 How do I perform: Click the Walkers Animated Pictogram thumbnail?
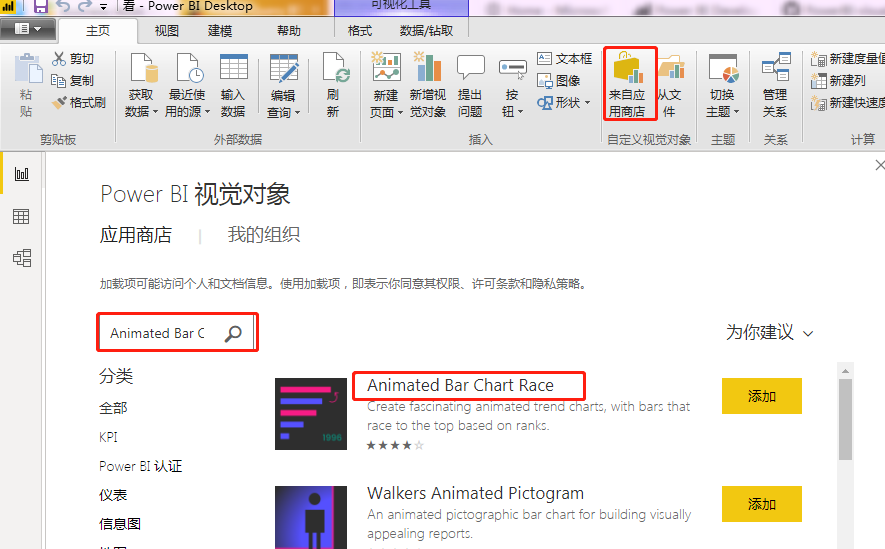coord(311,517)
